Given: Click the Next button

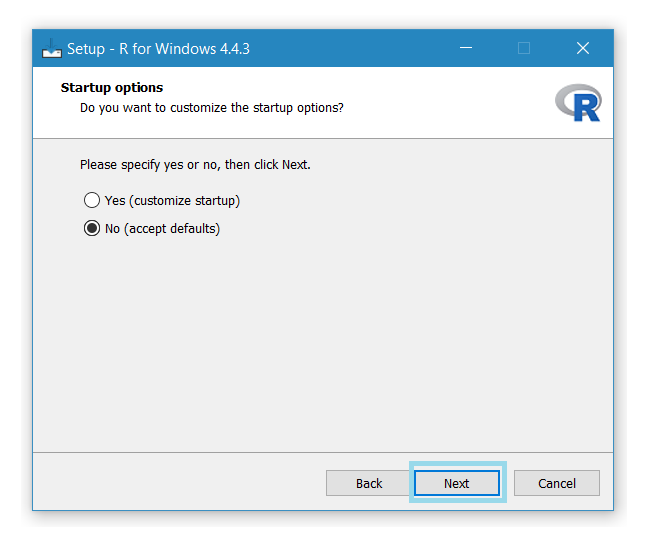Looking at the screenshot, I should tap(457, 483).
